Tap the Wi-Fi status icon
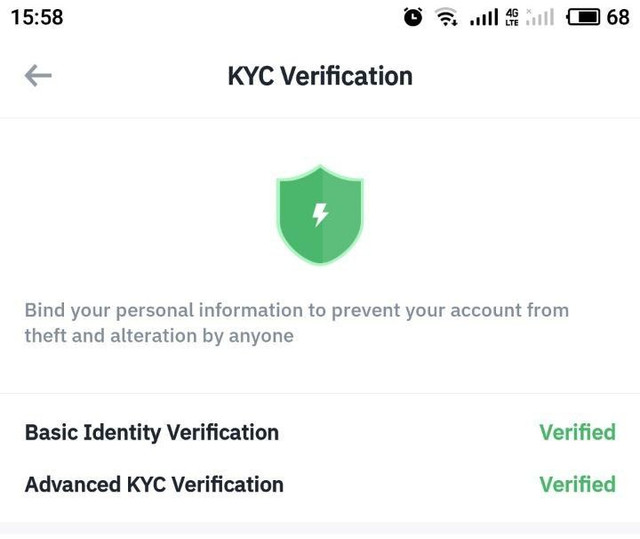 [x=446, y=17]
